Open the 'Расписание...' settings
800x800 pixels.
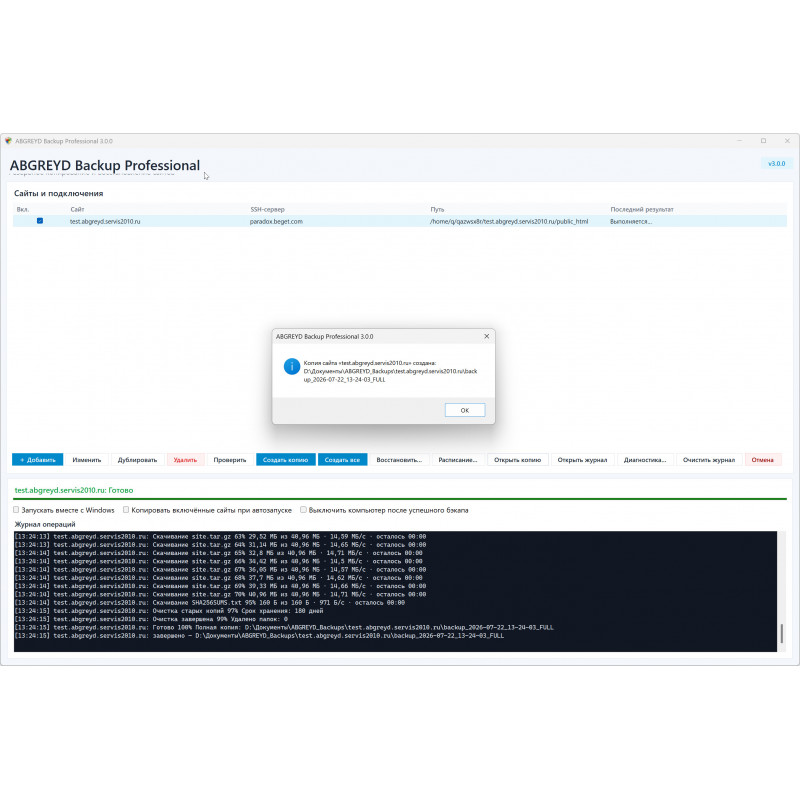[458, 460]
